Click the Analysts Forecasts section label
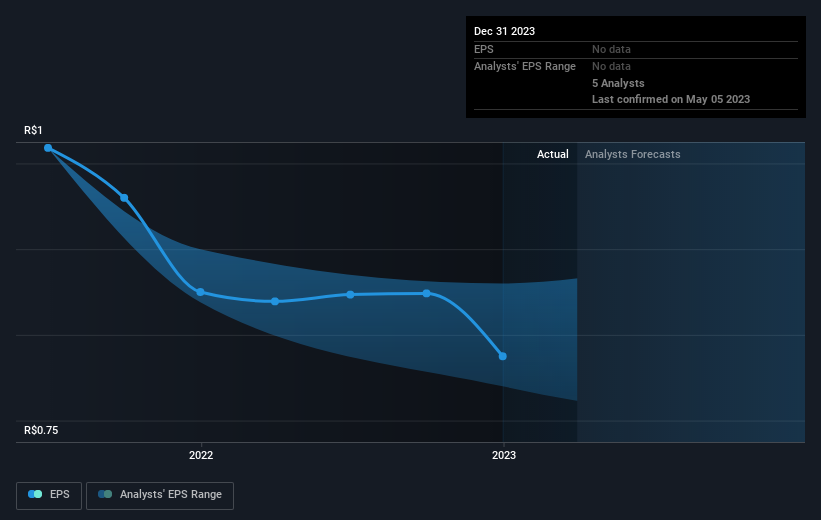Screen dimensions: 821x520 633,154
